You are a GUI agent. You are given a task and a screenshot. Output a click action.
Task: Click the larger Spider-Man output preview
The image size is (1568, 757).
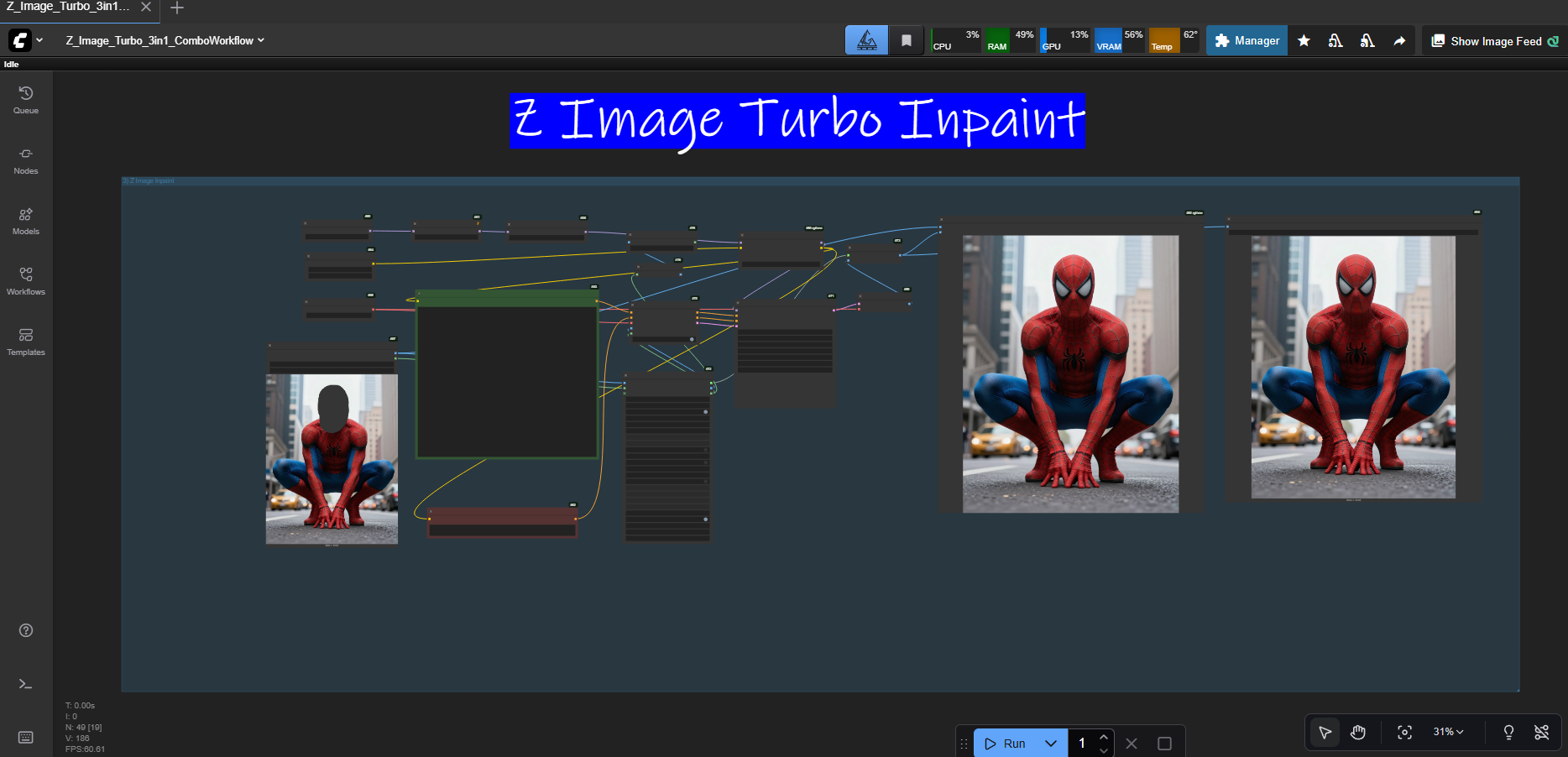pyautogui.click(x=1070, y=373)
